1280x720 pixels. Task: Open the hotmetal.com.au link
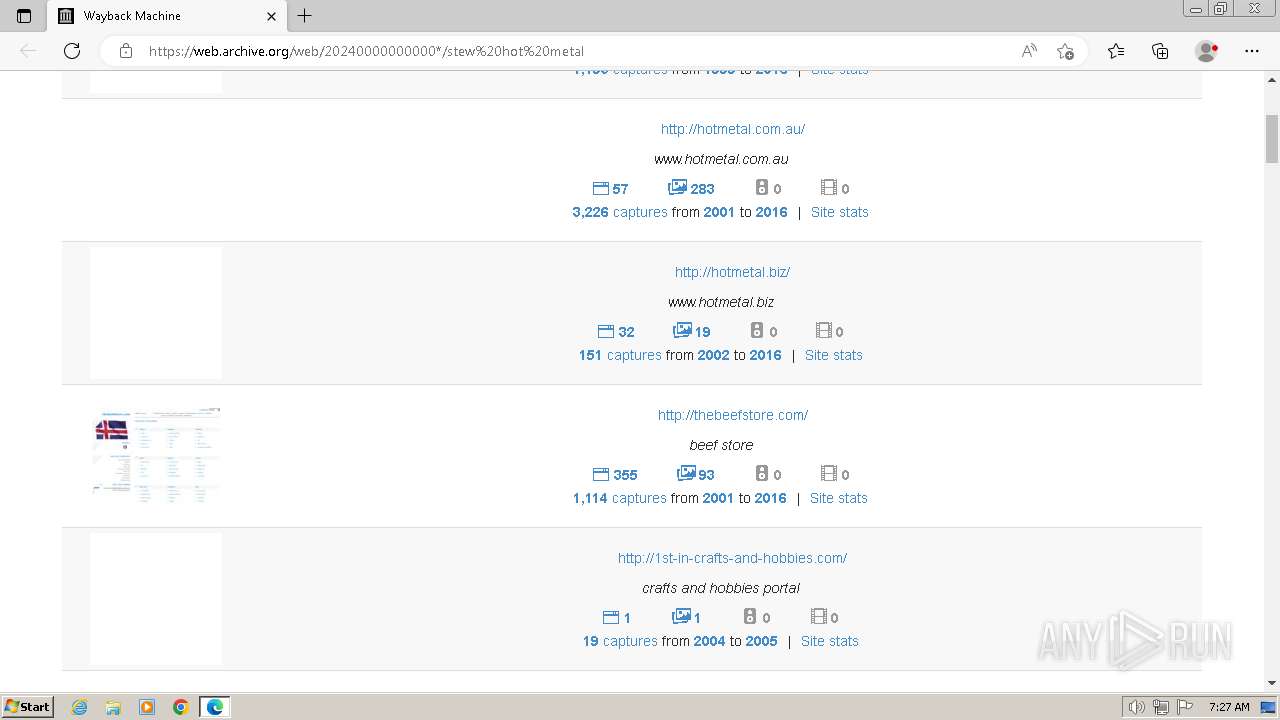point(733,129)
